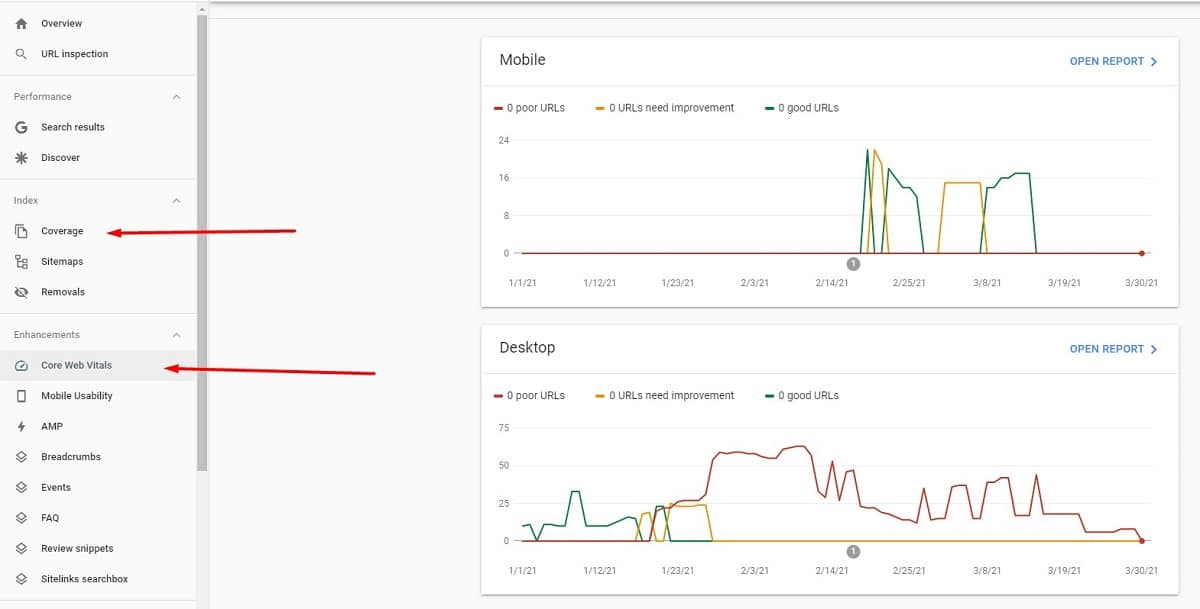Collapse the Index section chevron
Screen dimensions: 1200x609
[x=177, y=201]
